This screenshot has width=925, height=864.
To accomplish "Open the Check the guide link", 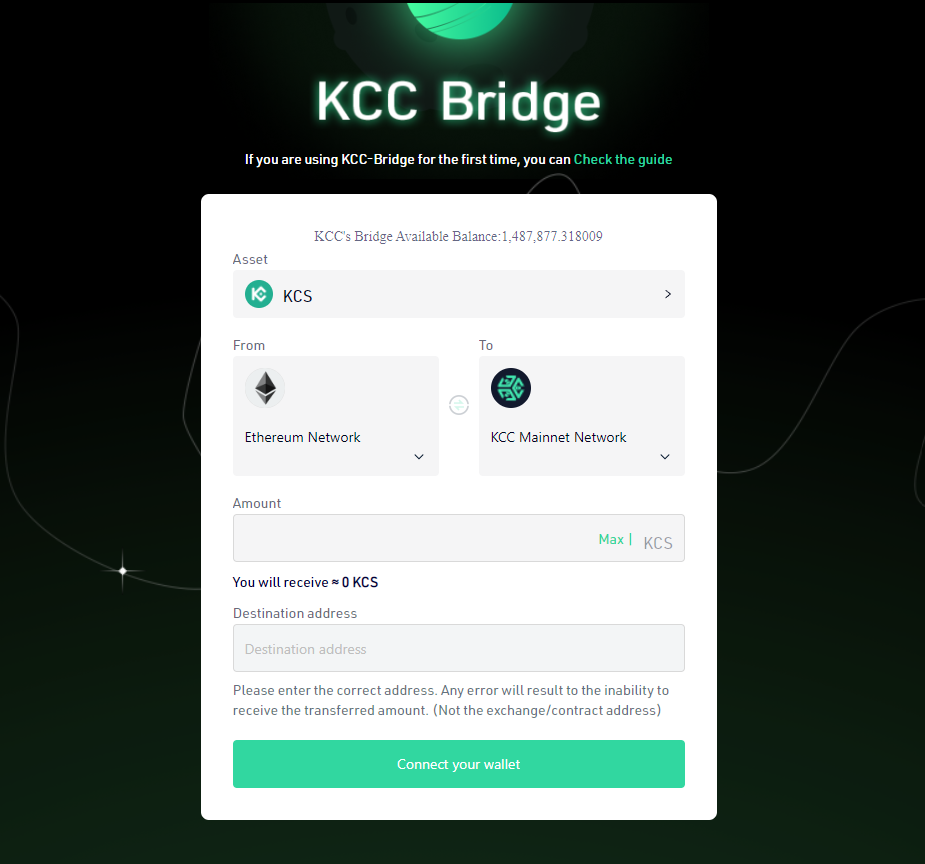I will click(623, 159).
